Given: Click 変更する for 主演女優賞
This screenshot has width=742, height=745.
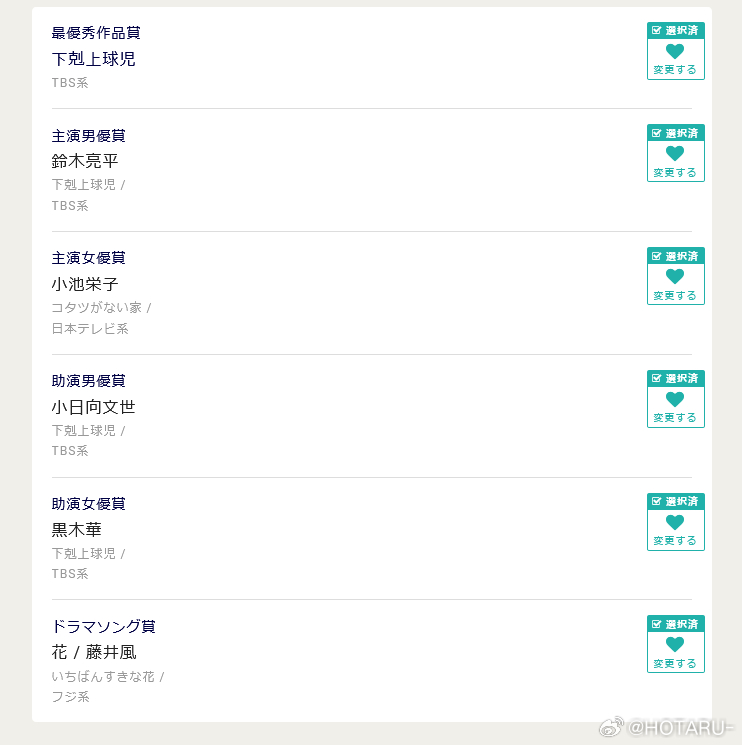Looking at the screenshot, I should coord(675,295).
